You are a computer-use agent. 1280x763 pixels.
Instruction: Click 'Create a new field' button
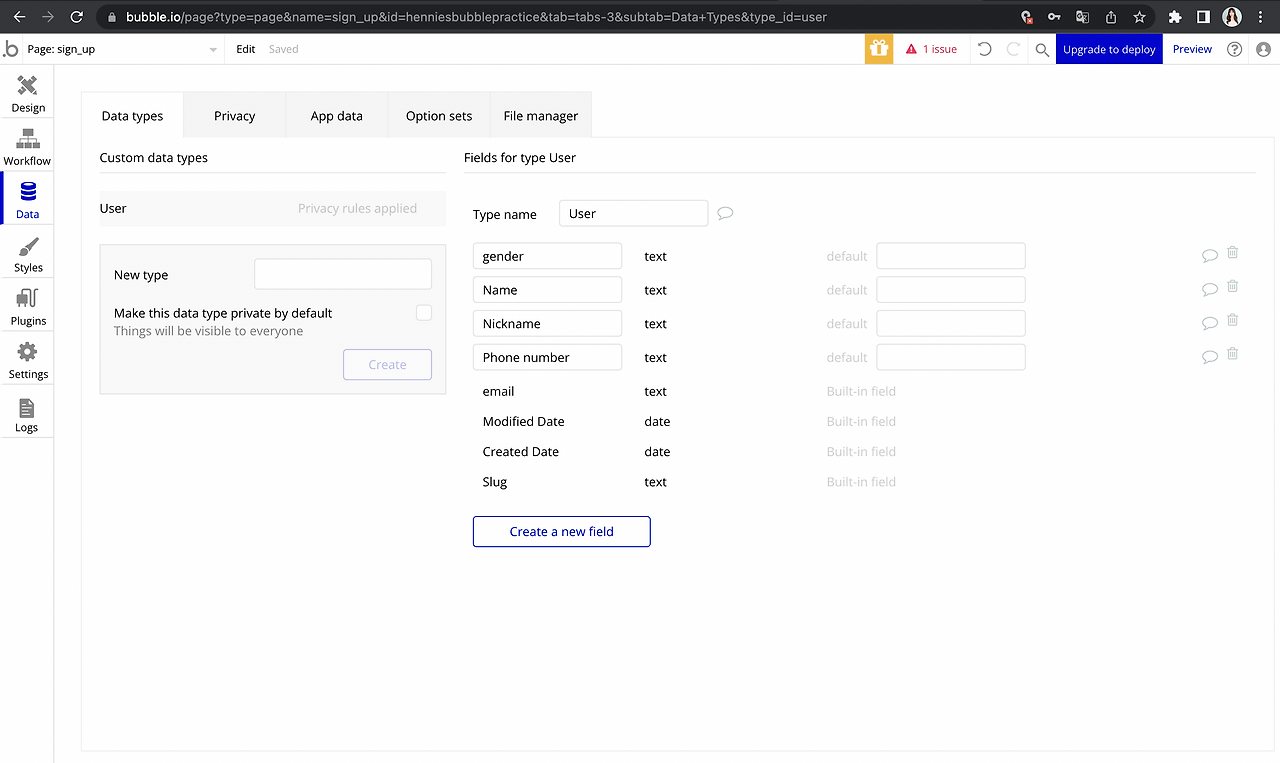(x=561, y=531)
